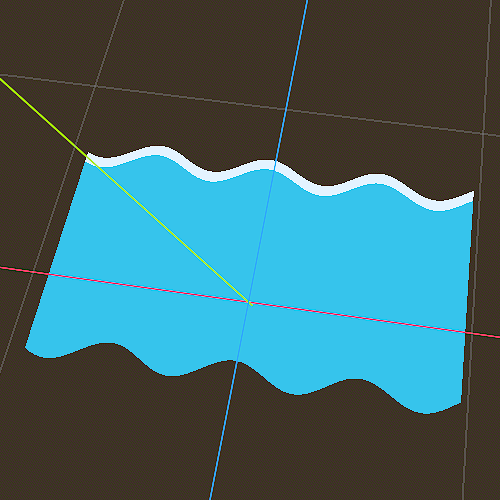The image size is (500, 500).
Task: Select the mesh's upper-right corner vertex
Action: click(x=474, y=192)
